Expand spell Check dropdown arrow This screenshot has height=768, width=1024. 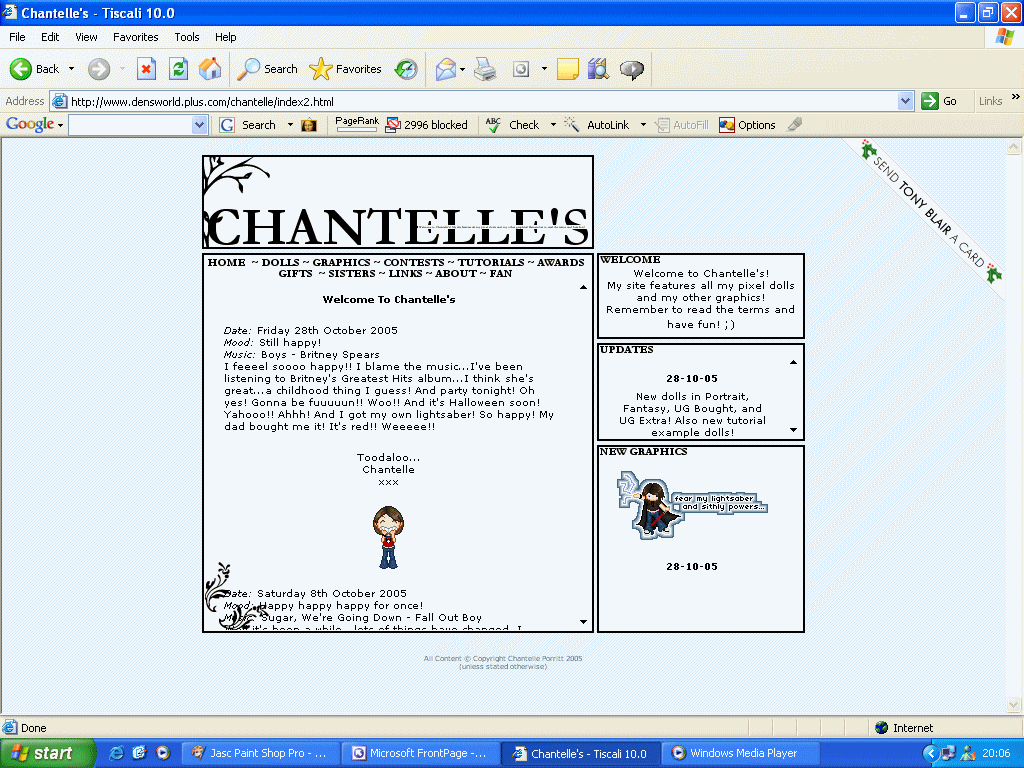tap(553, 125)
